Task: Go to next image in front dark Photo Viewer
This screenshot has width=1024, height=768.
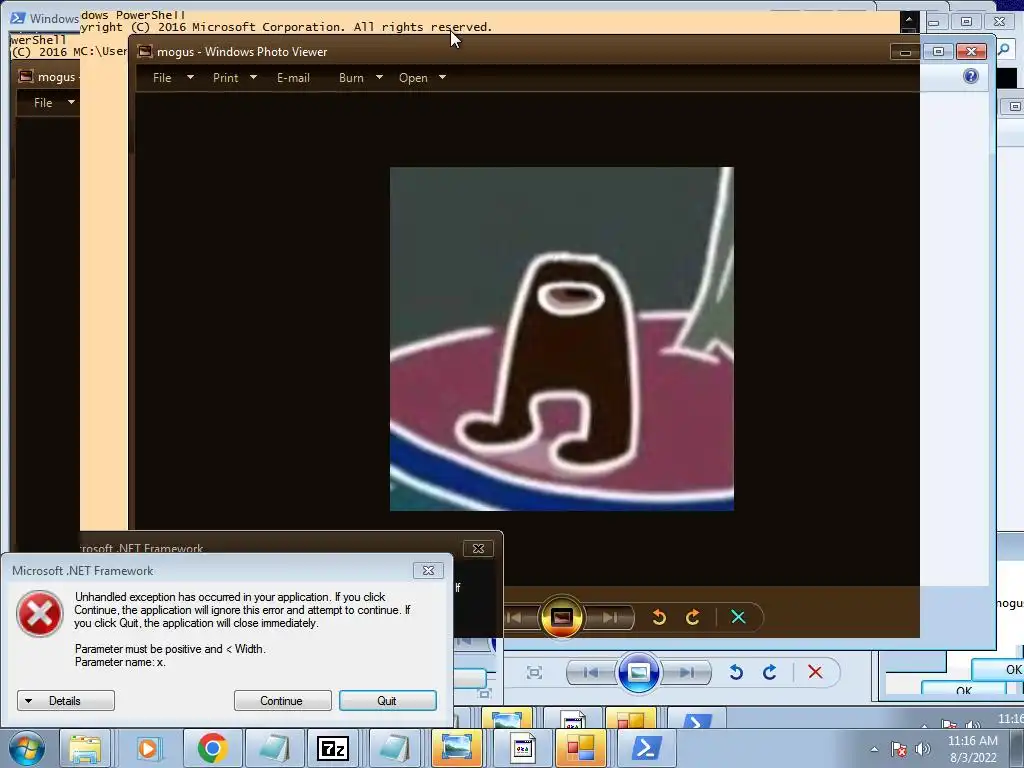Action: (610, 617)
